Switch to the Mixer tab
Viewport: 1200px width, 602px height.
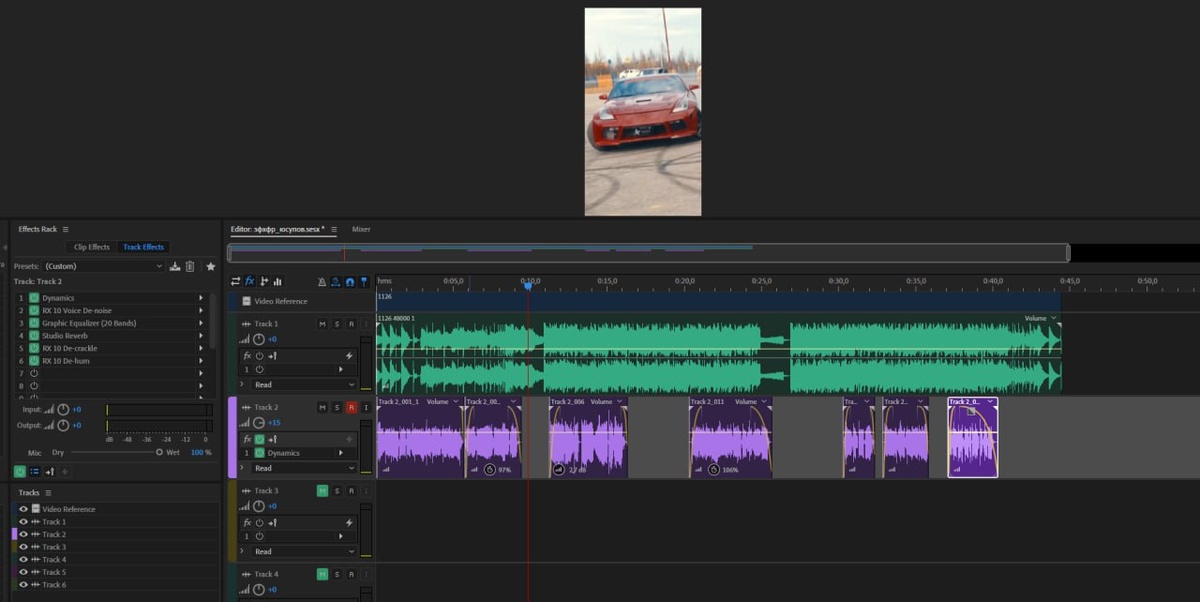coord(361,229)
